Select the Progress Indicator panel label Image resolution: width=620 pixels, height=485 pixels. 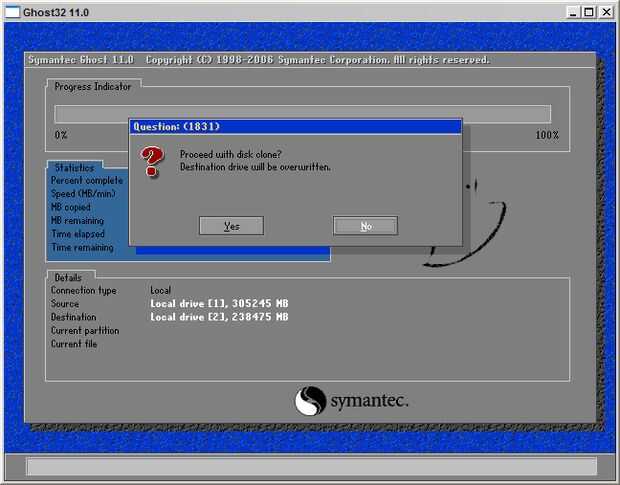(x=93, y=86)
